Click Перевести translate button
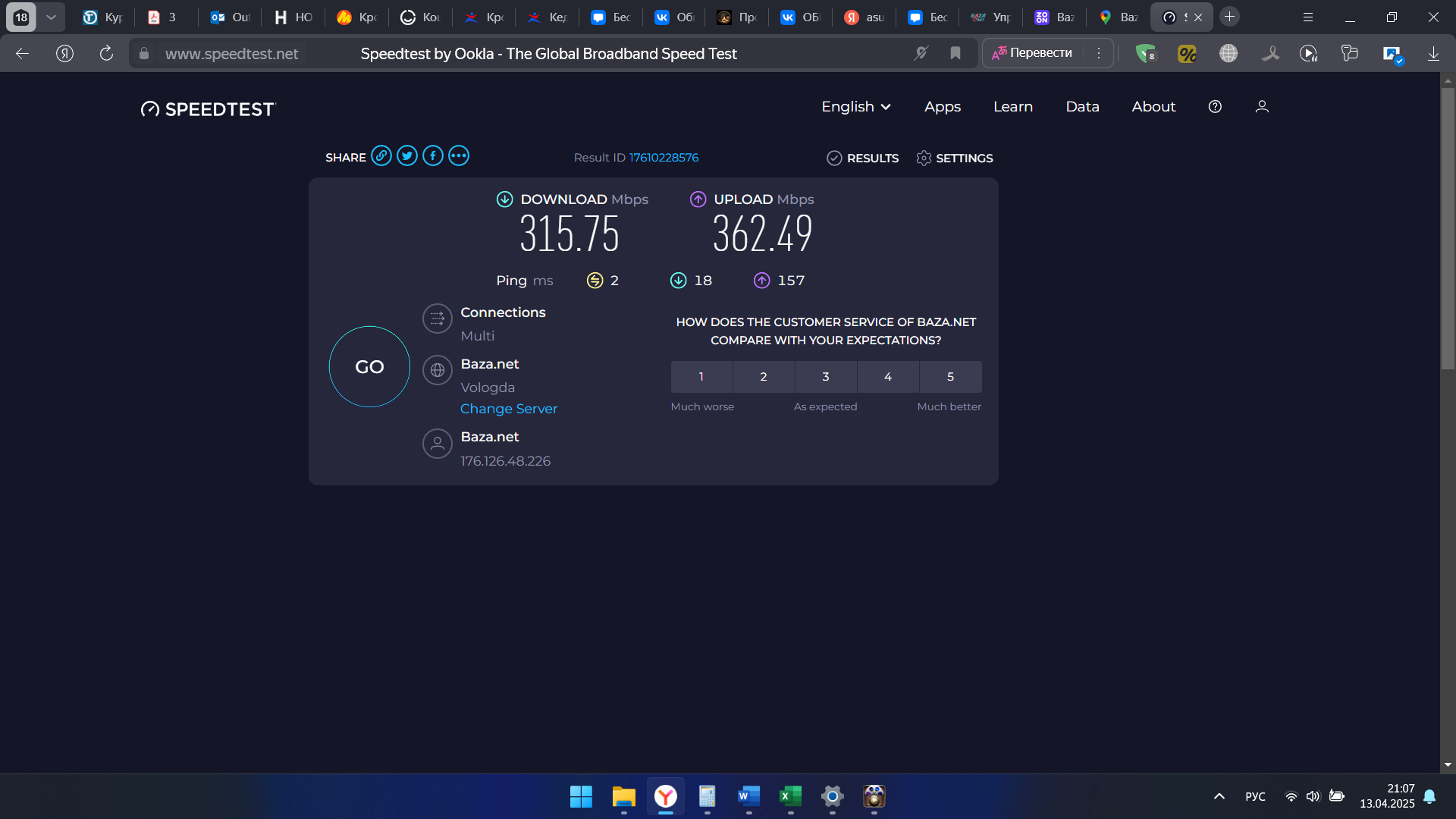The height and width of the screenshot is (819, 1456). pos(1033,53)
